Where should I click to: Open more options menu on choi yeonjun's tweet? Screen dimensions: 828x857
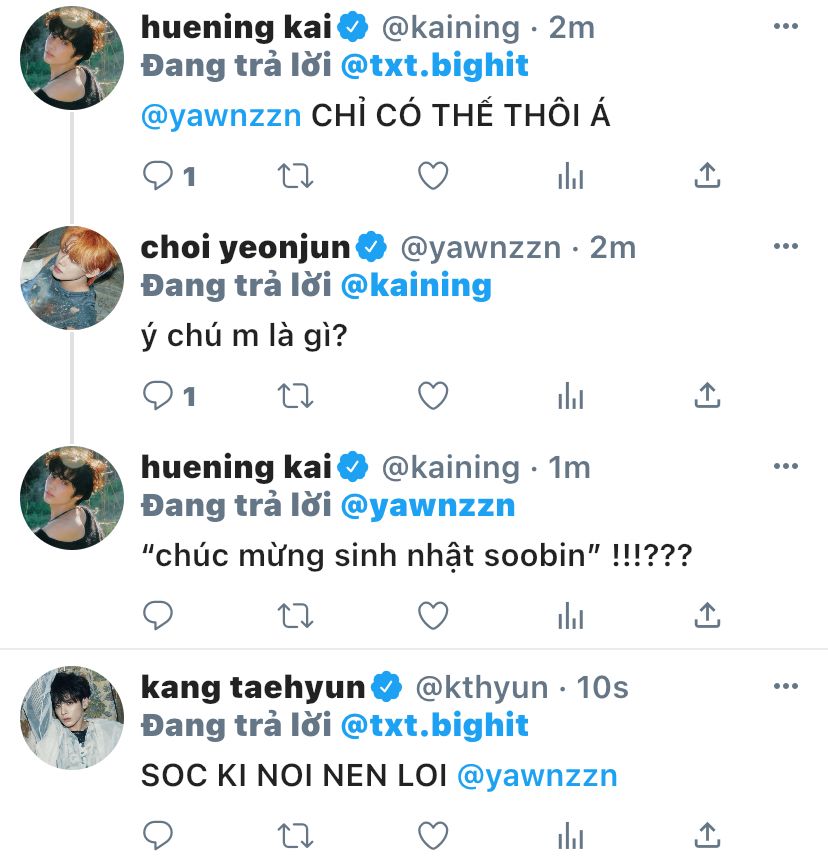[787, 247]
